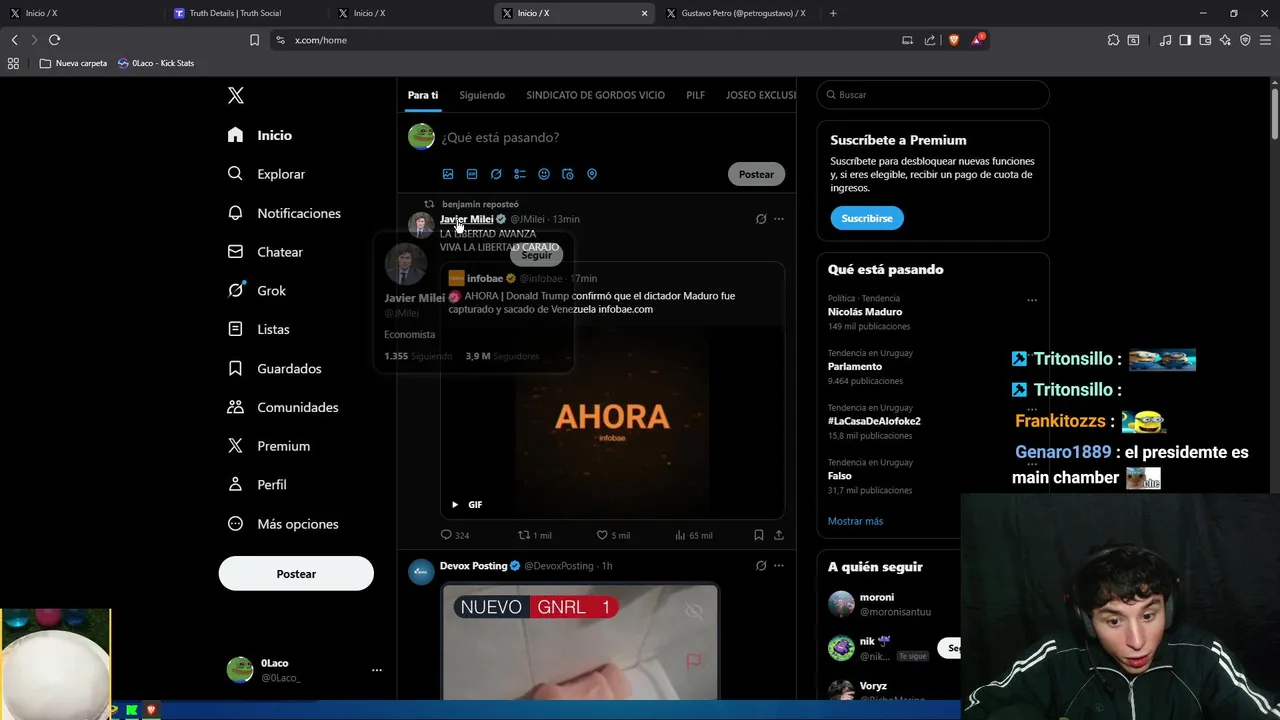Image resolution: width=1280 pixels, height=720 pixels.
Task: Open Grok from the sidebar
Action: 256,290
